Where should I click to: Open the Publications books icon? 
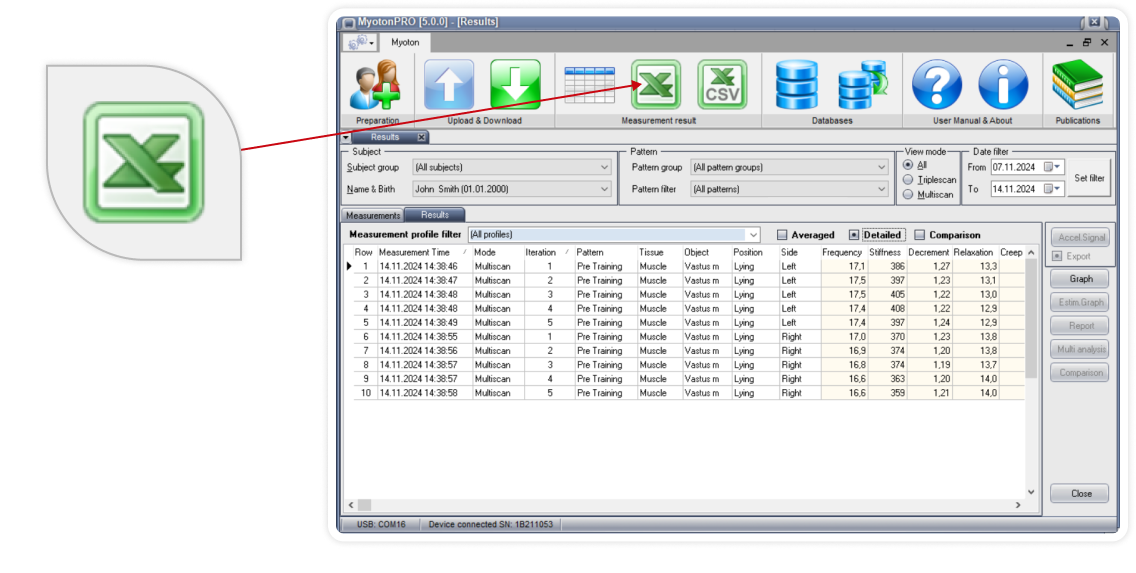coord(1077,85)
